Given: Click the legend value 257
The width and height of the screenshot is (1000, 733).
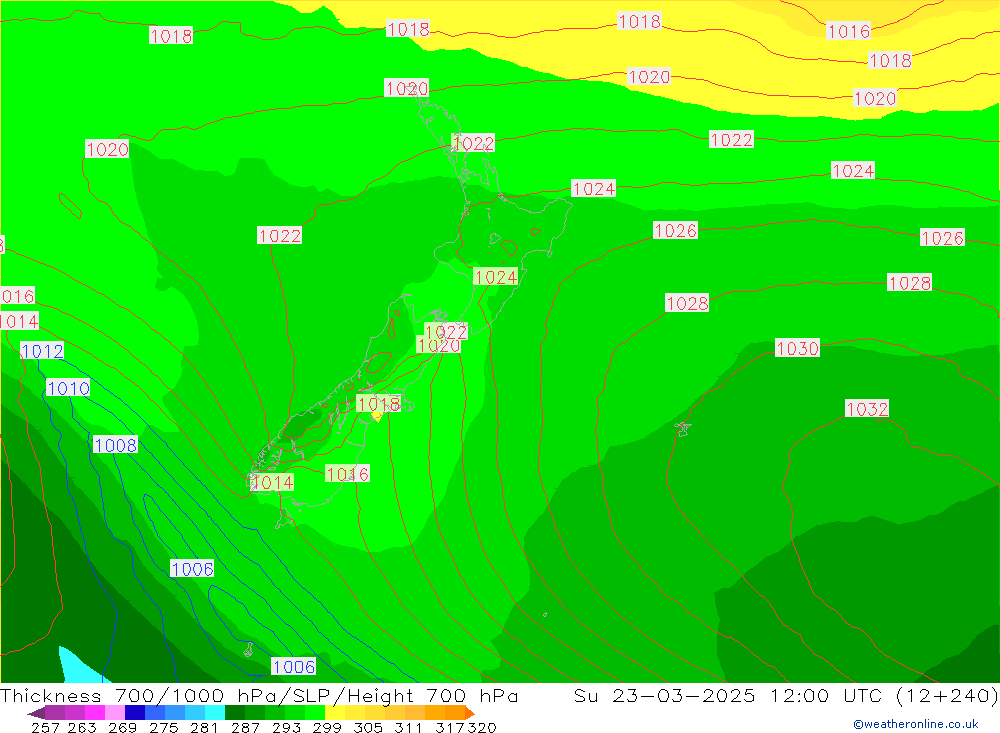Looking at the screenshot, I should (45, 727).
